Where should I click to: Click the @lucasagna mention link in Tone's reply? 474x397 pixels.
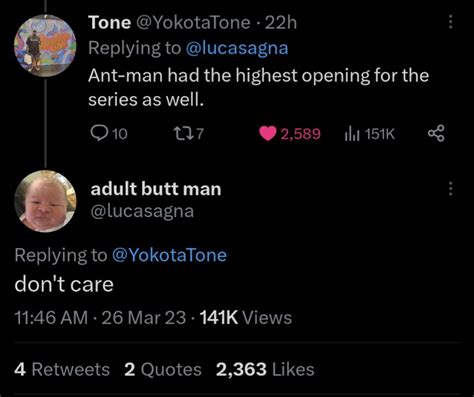(x=236, y=48)
